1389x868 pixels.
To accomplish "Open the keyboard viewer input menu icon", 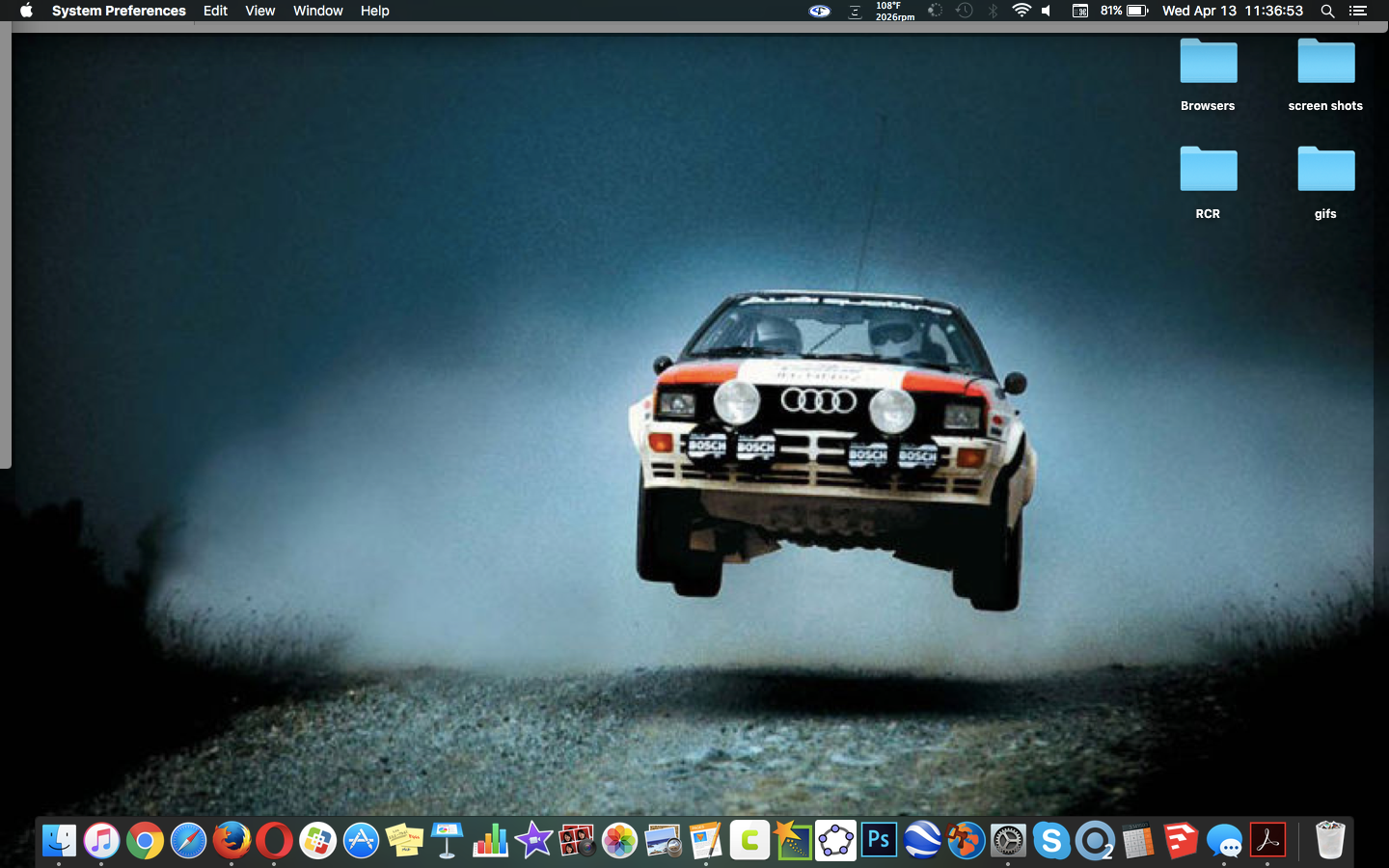I will pyautogui.click(x=1080, y=11).
